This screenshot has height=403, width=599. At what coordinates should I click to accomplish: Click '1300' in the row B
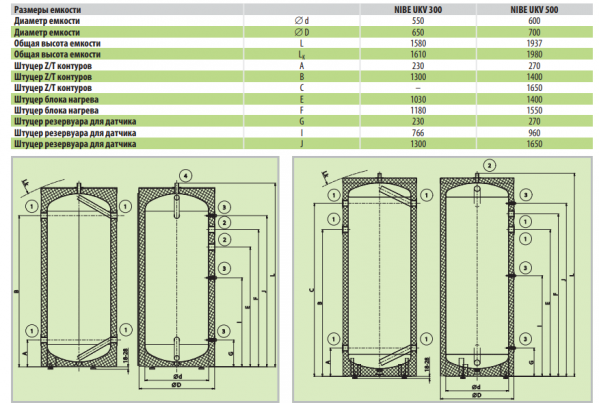(x=418, y=77)
